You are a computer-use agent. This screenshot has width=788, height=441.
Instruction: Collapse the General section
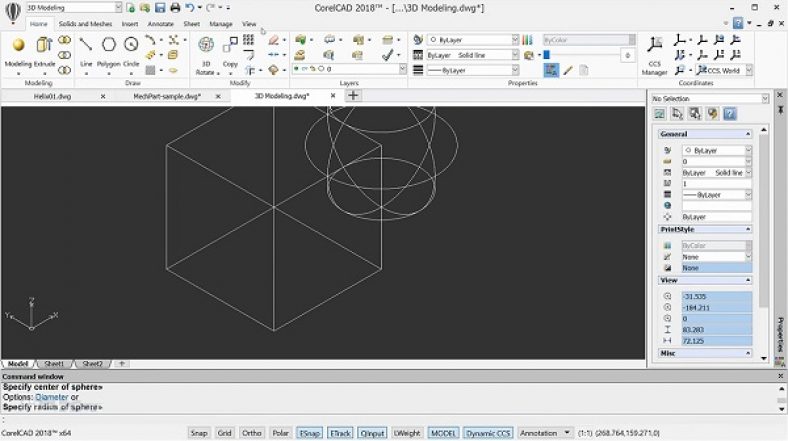(x=748, y=134)
